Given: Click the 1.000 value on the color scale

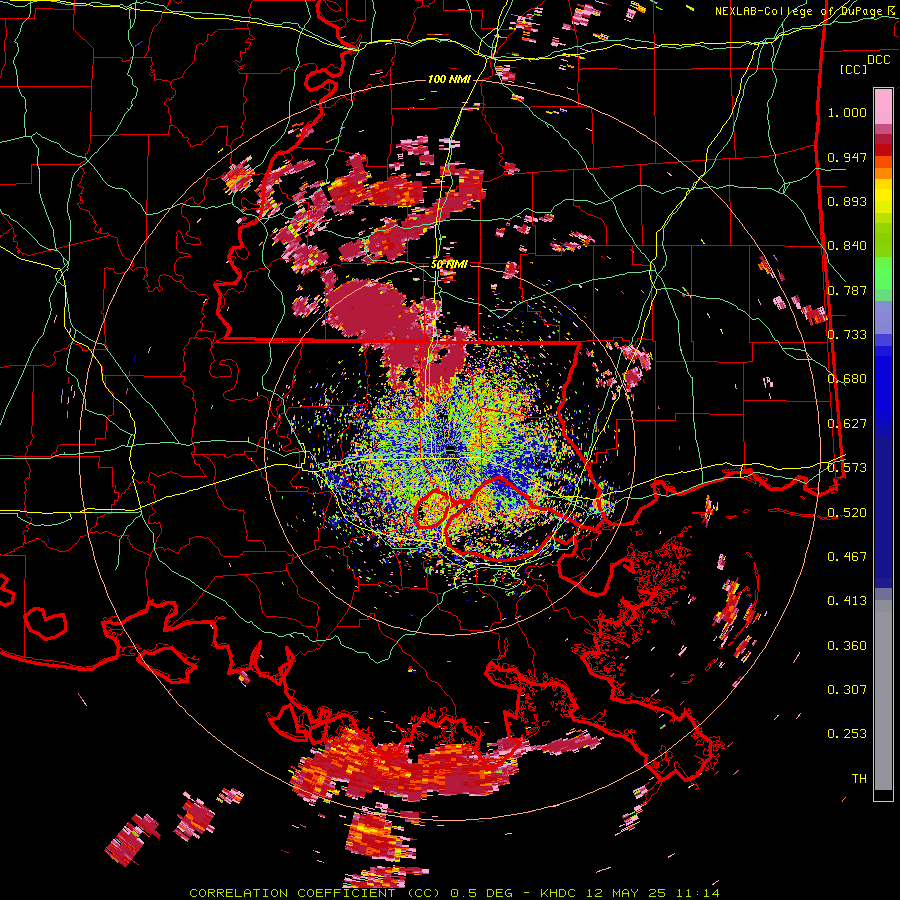Looking at the screenshot, I should tap(847, 112).
